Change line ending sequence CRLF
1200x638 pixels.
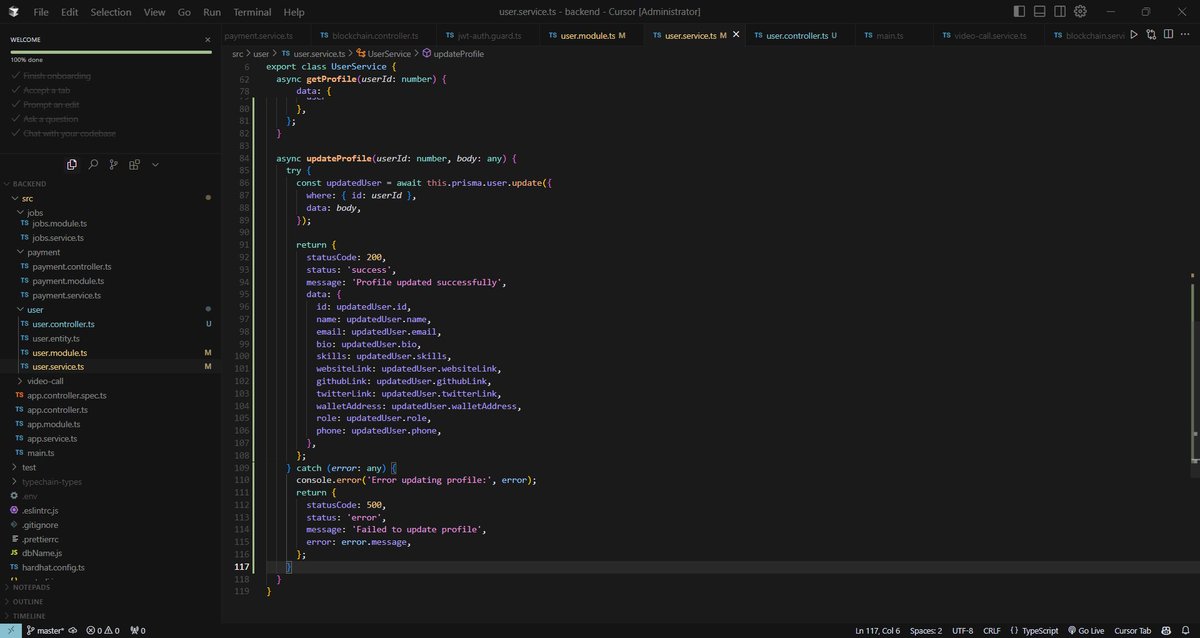coord(991,630)
